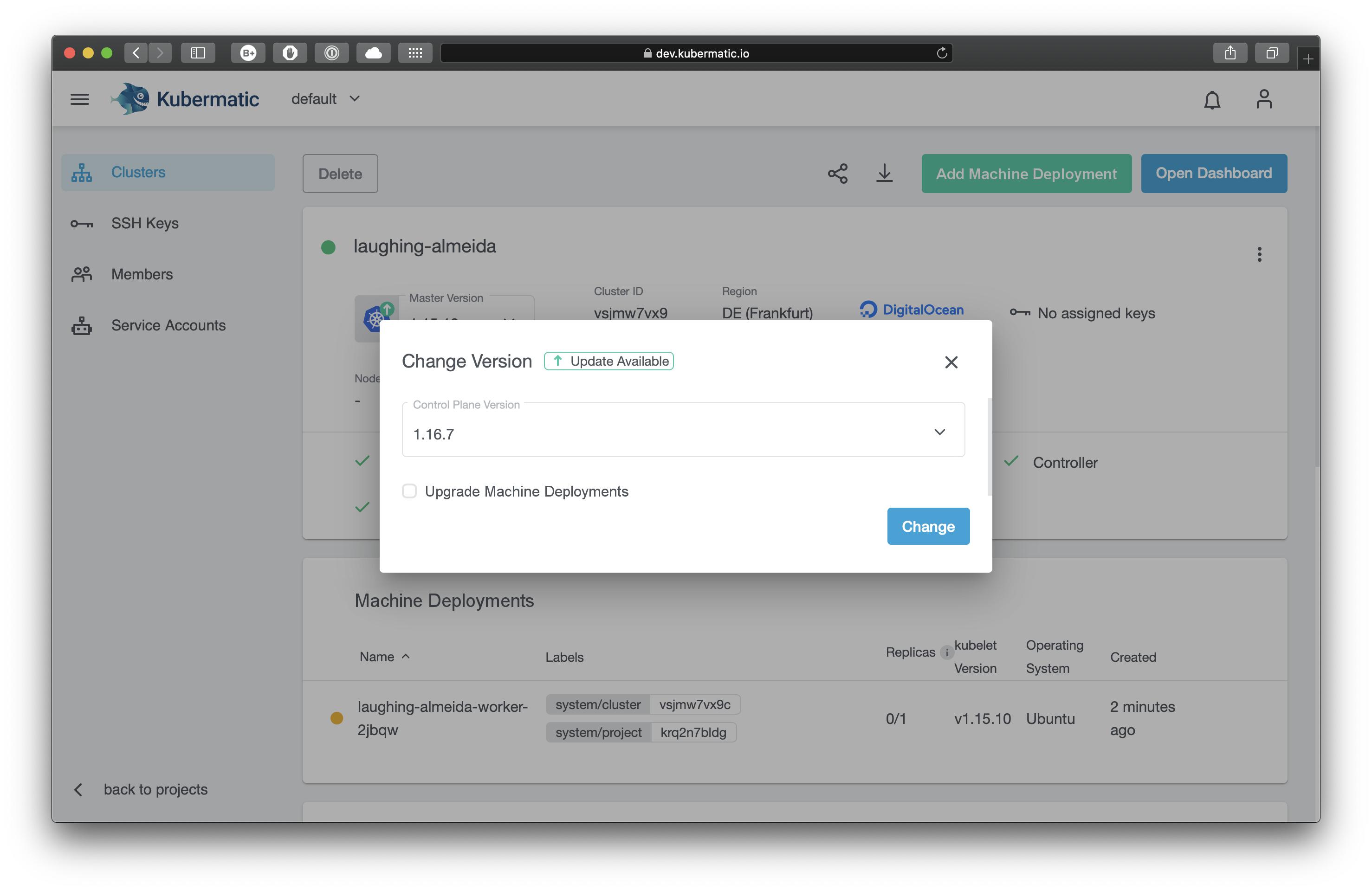Navigate back to projects
Image resolution: width=1372 pixels, height=891 pixels.
click(155, 789)
